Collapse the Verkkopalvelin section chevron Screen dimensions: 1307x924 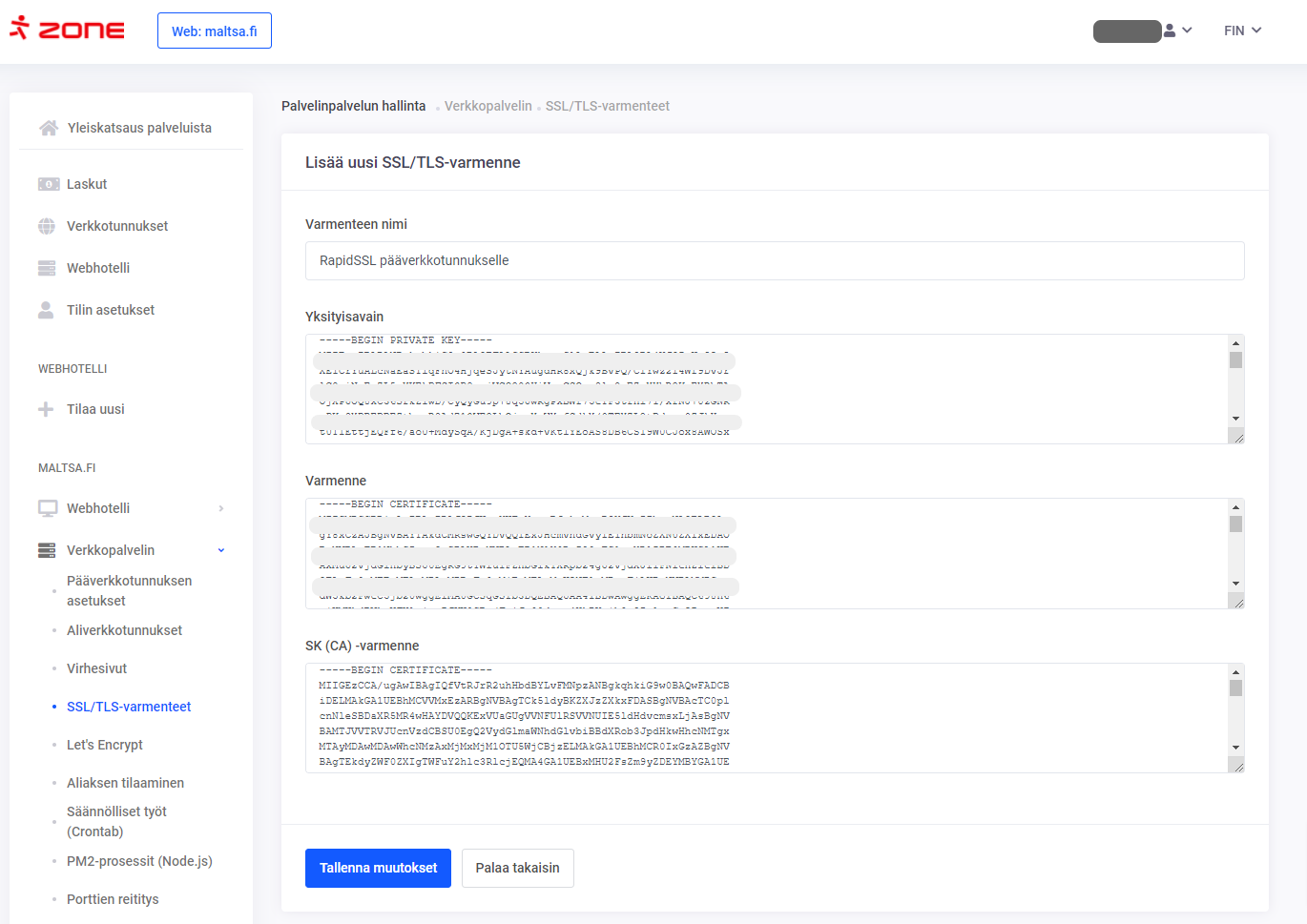click(x=221, y=550)
